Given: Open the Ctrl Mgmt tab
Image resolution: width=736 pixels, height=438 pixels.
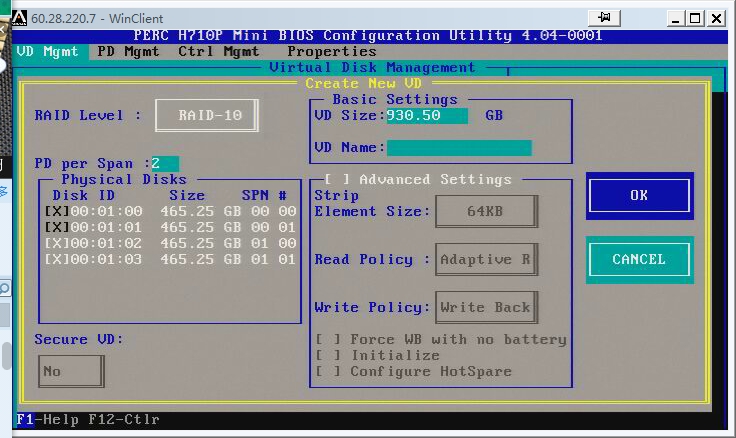Looking at the screenshot, I should (218, 51).
